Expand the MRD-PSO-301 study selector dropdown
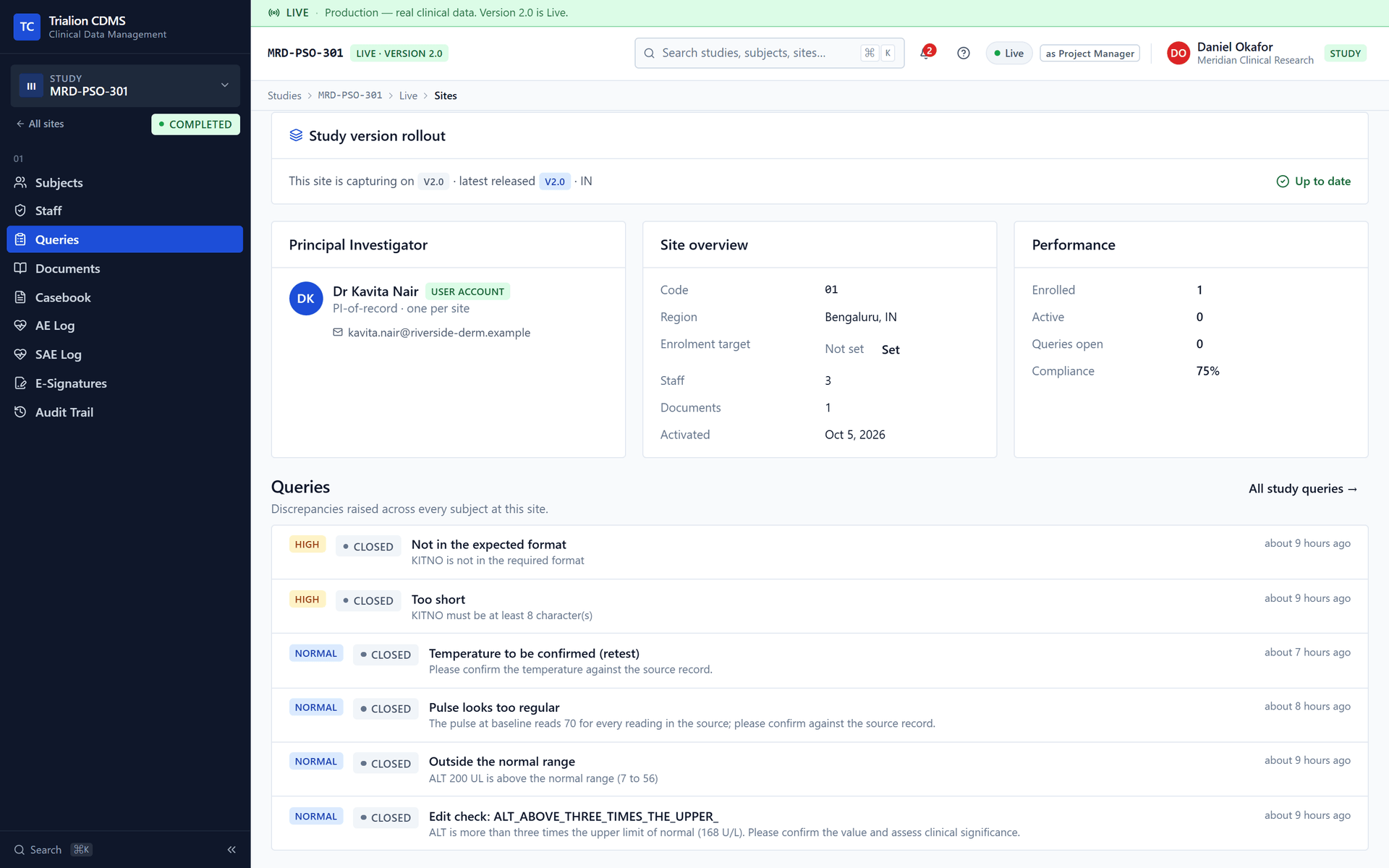 tap(125, 85)
